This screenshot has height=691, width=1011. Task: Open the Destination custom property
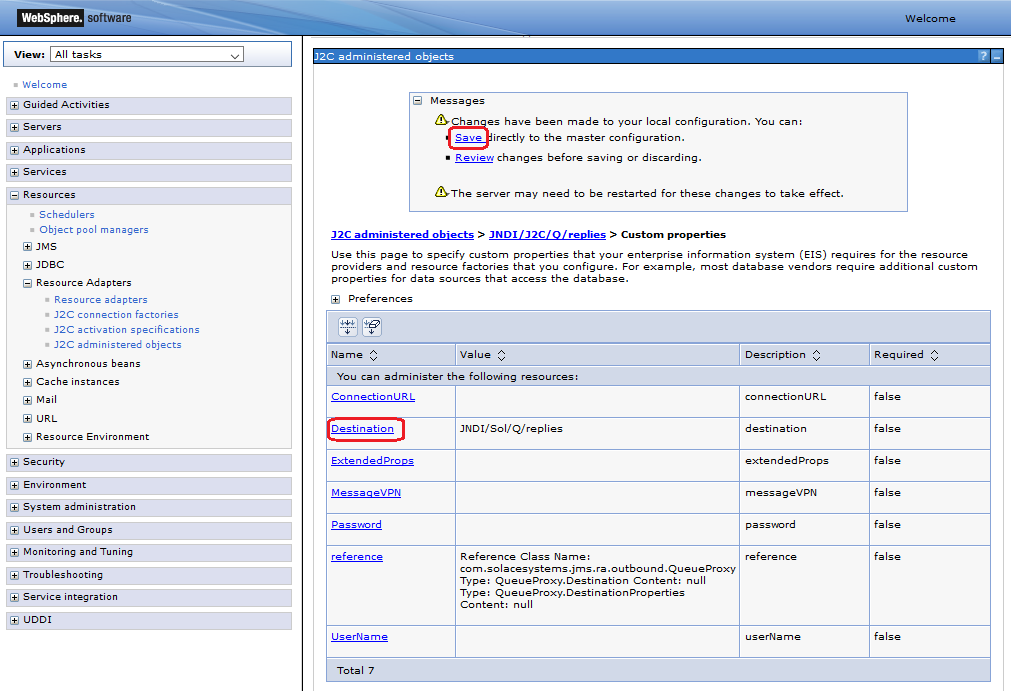pyautogui.click(x=362, y=429)
